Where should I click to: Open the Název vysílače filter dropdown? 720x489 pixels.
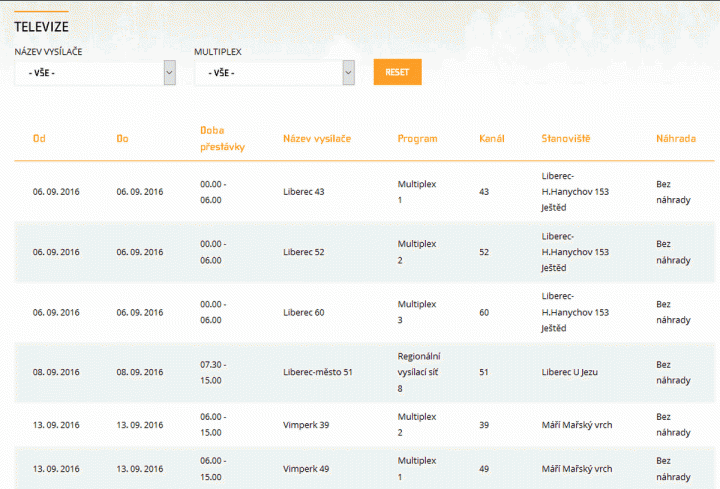point(94,73)
